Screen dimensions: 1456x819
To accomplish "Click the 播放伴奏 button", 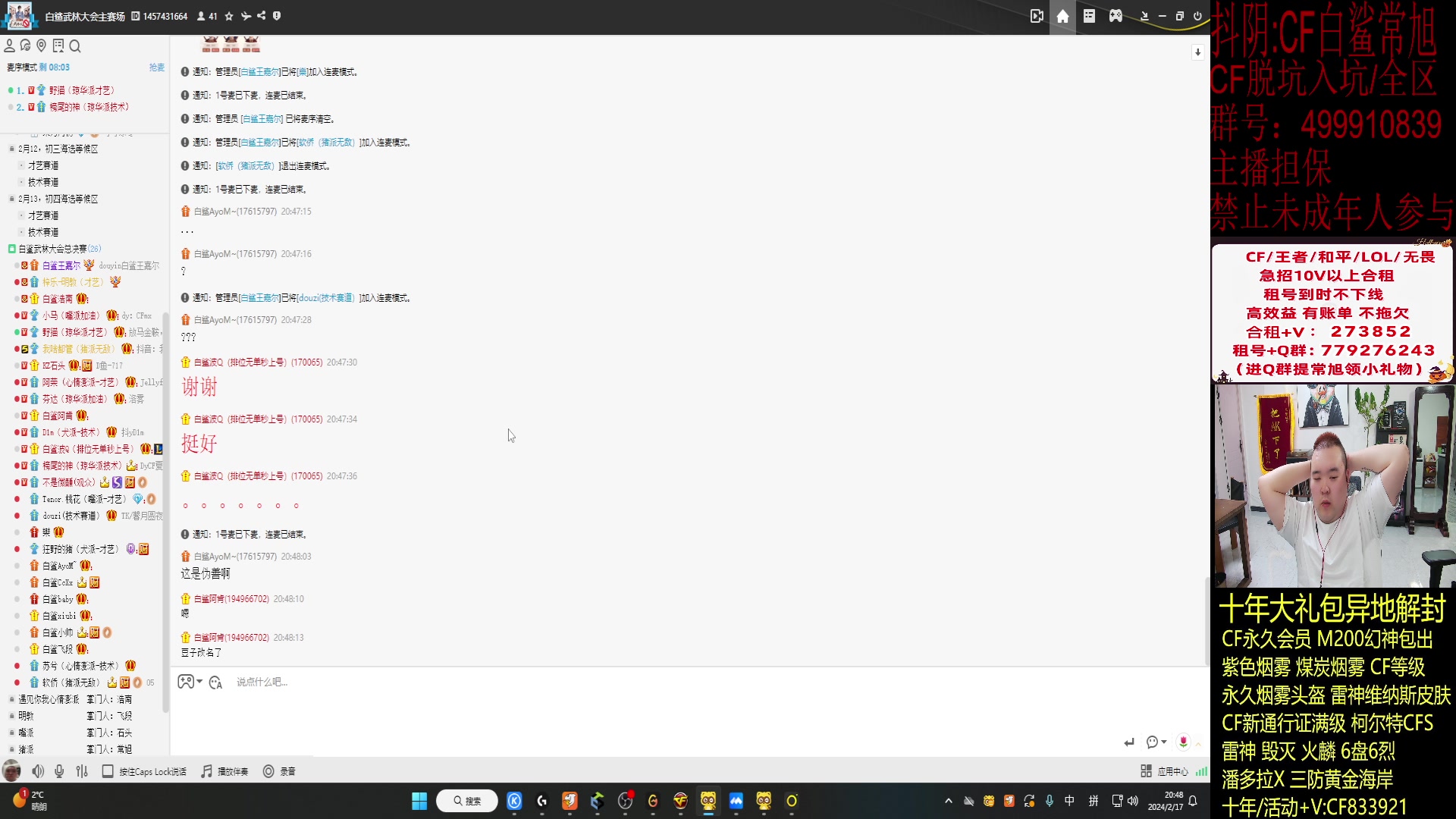I will [x=225, y=771].
